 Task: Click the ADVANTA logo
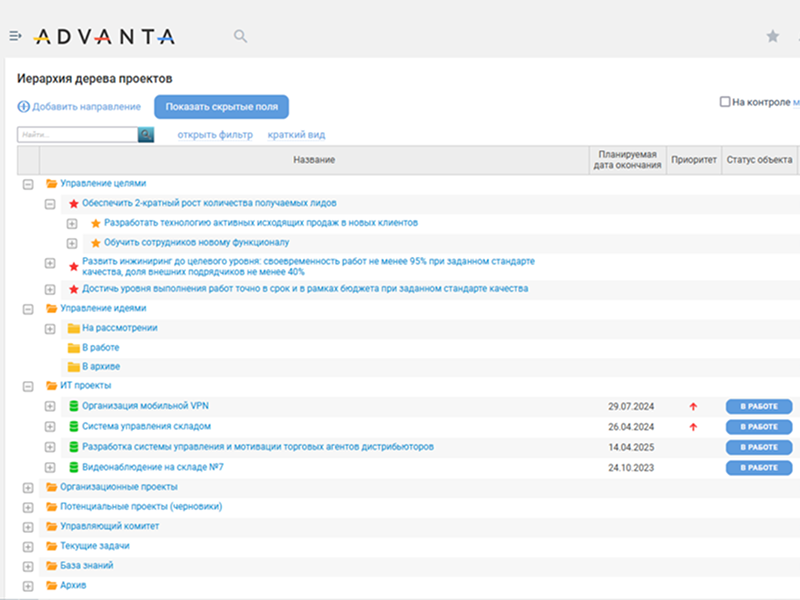(104, 37)
